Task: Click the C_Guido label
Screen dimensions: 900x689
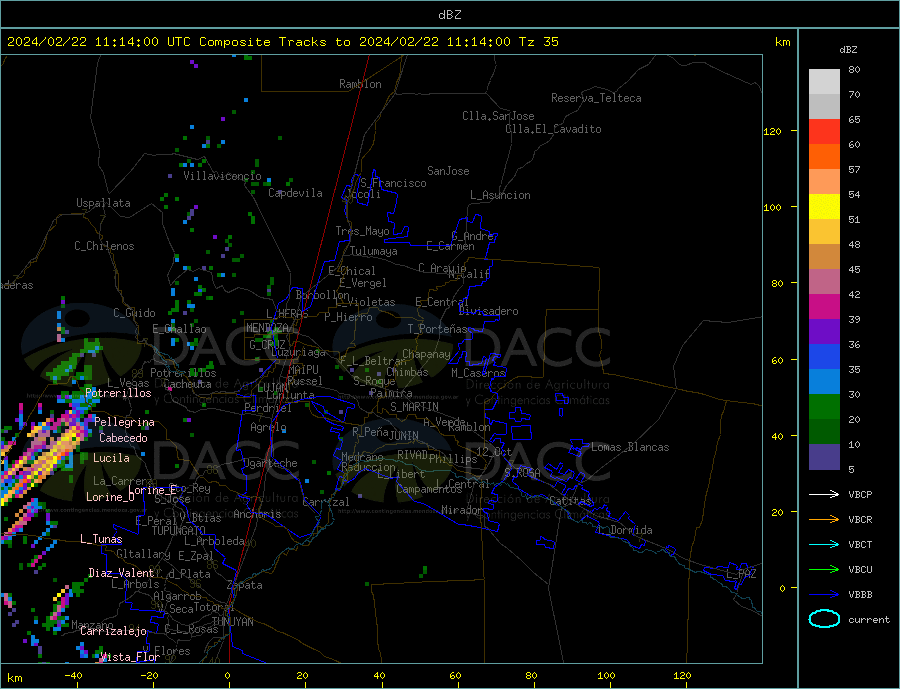Action: click(134, 313)
